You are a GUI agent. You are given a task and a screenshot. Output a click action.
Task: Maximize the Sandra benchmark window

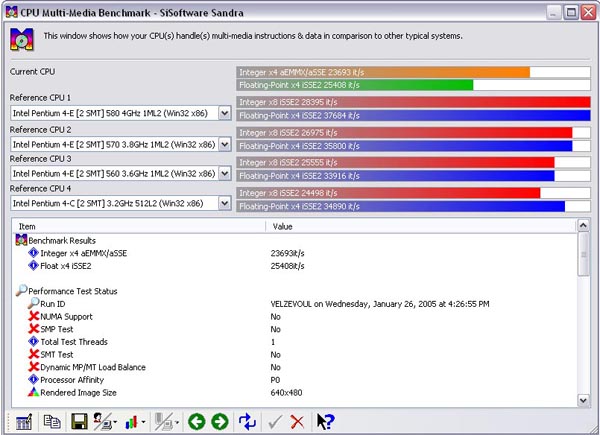[x=571, y=12]
